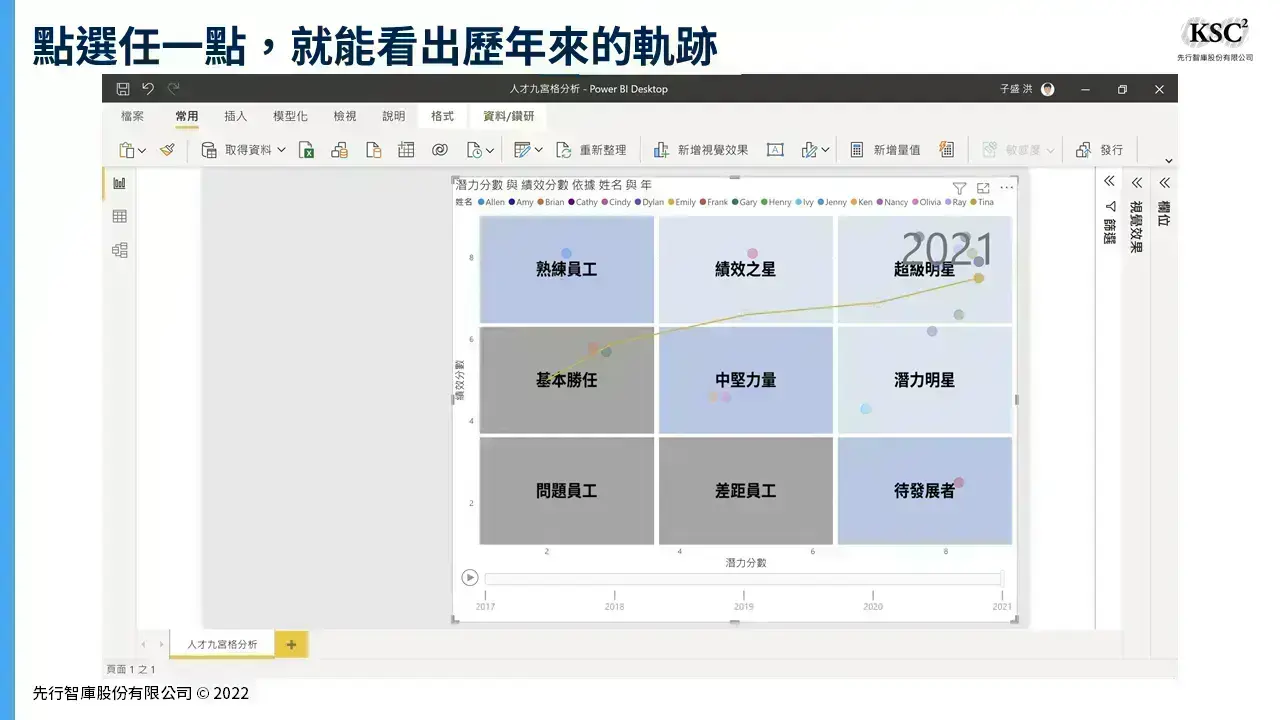Open the Paste dropdown arrow
The image size is (1280, 720).
point(142,151)
